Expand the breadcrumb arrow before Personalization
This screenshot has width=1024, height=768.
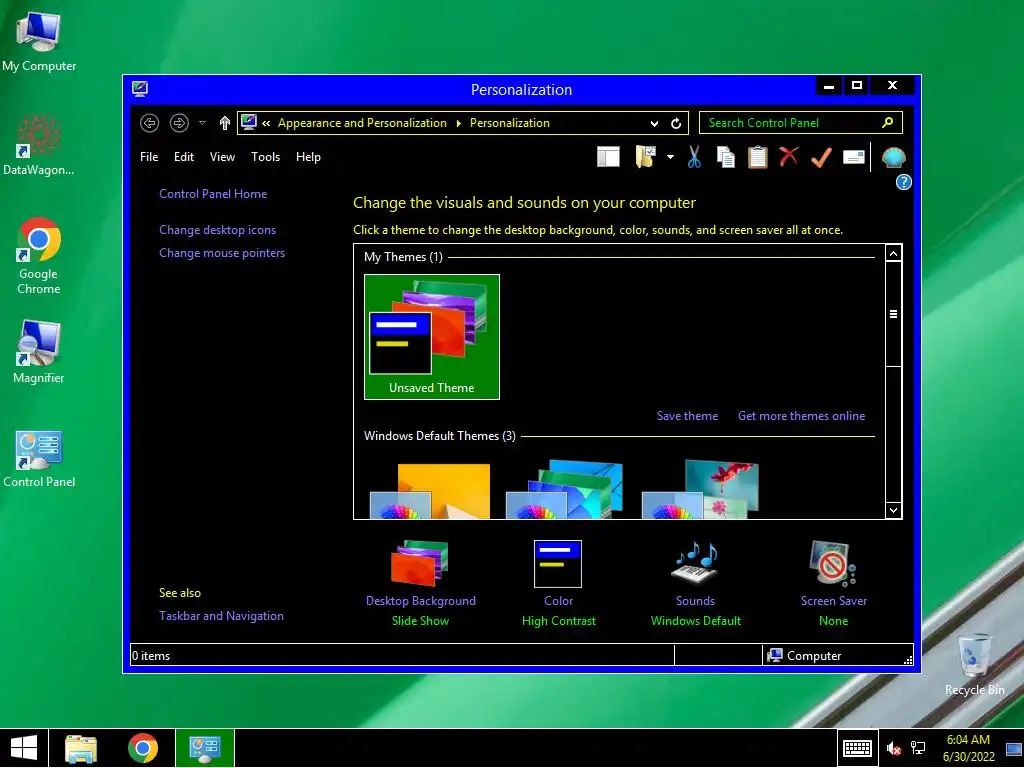[x=458, y=123]
